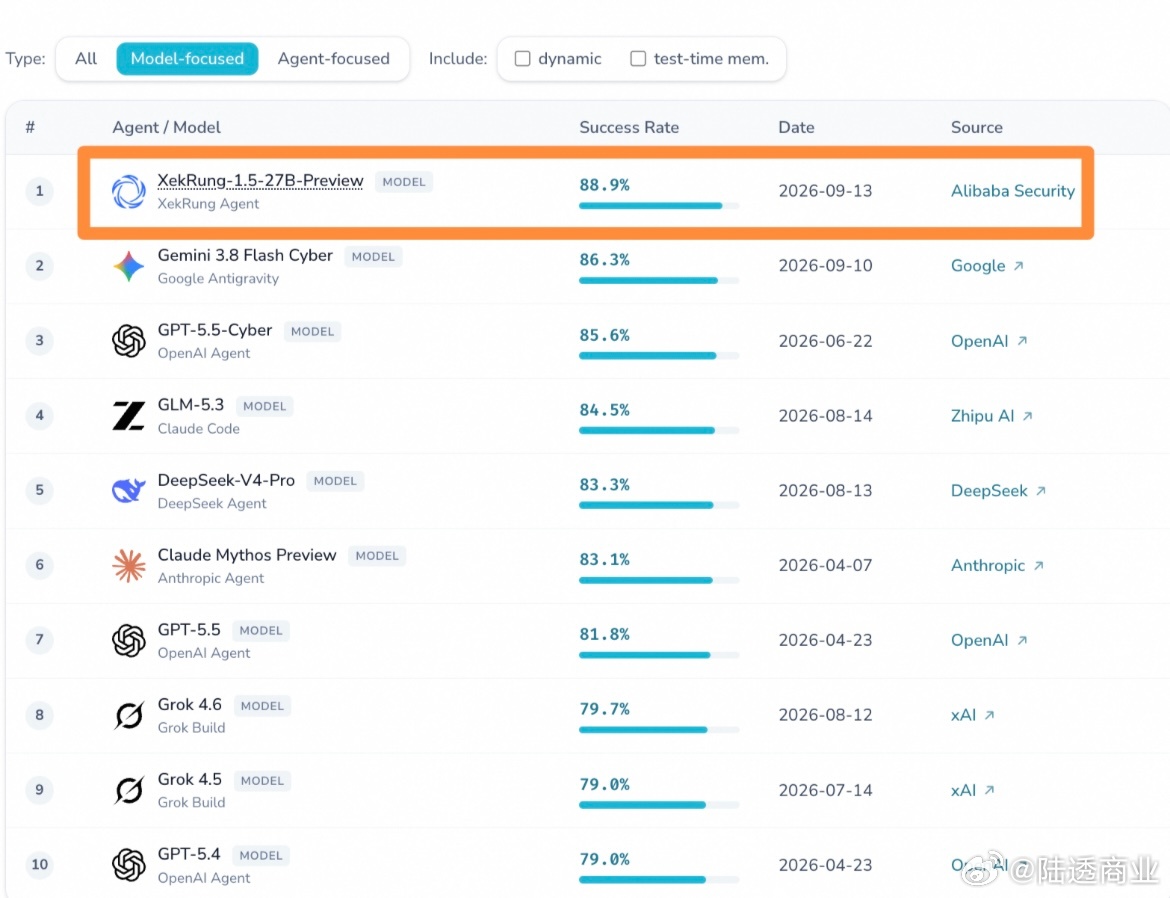Click the rank 10 number badge
The width and height of the screenshot is (1170, 898).
40,864
